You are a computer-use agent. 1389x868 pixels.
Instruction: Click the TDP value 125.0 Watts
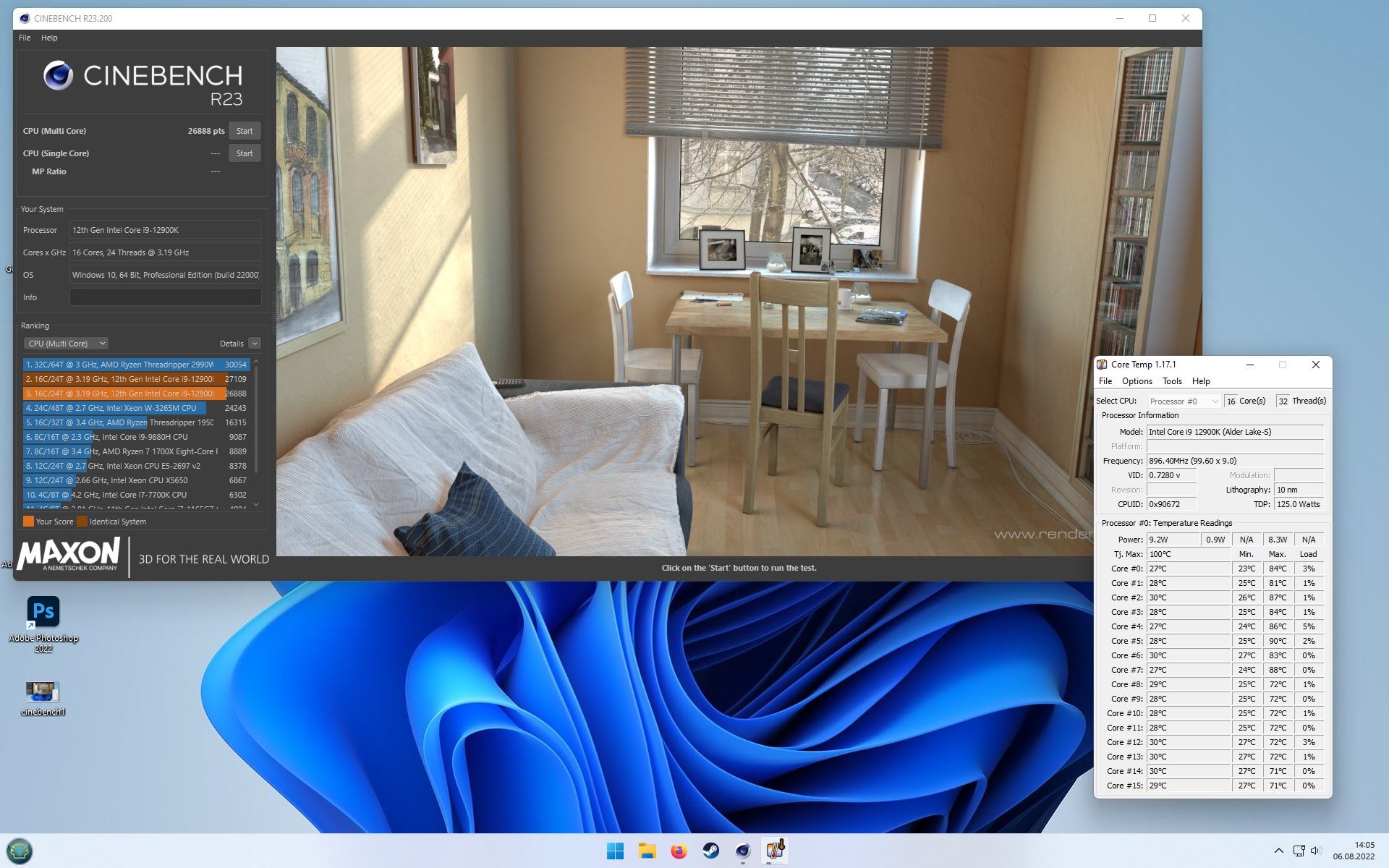click(x=1299, y=504)
